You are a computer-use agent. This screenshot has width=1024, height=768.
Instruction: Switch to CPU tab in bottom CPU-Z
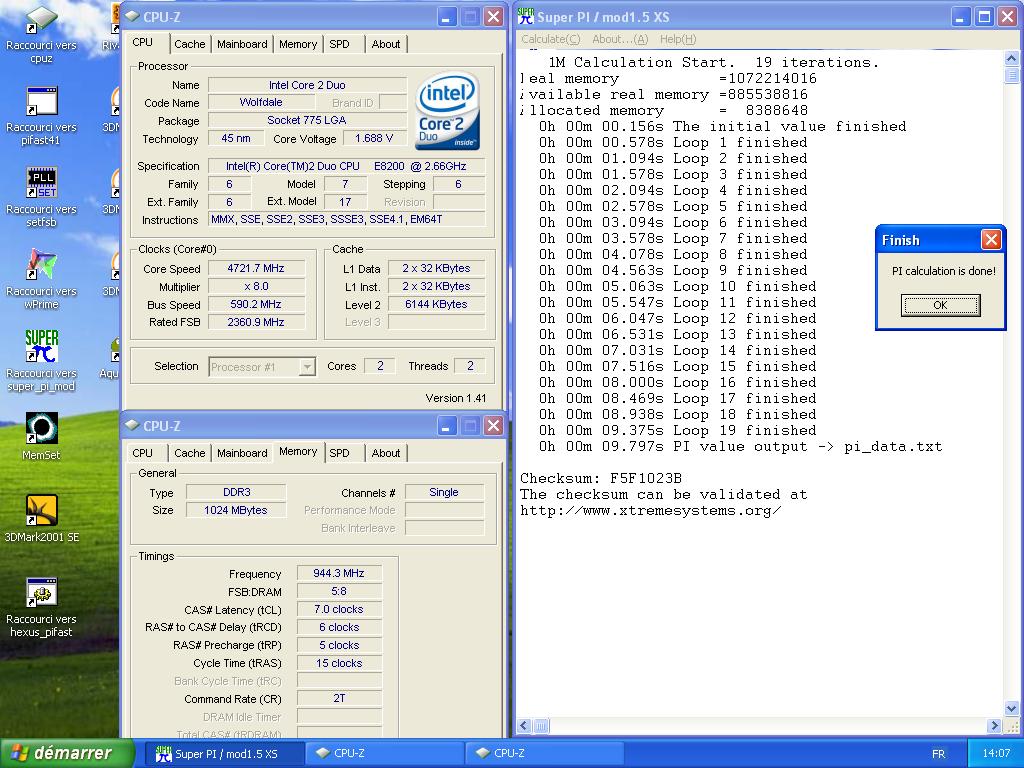(142, 453)
